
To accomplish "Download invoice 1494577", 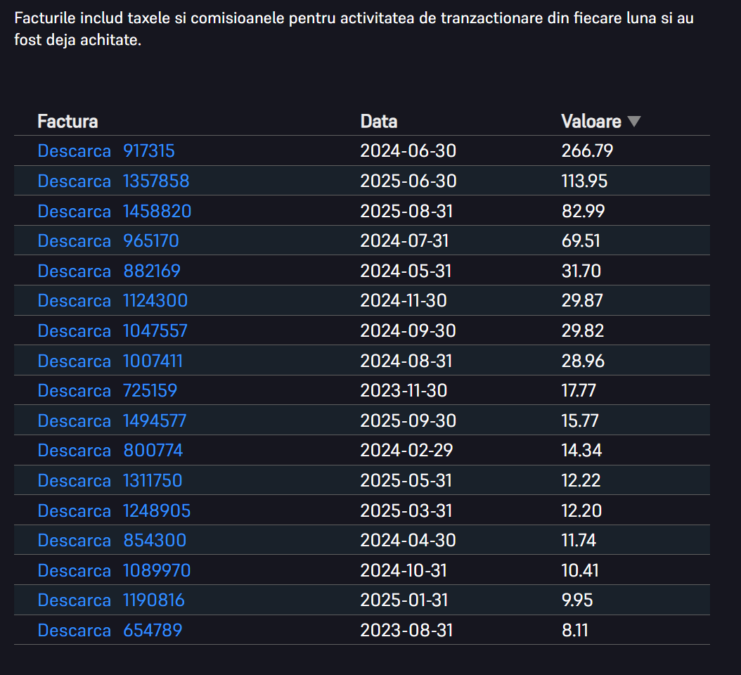I will [x=74, y=421].
